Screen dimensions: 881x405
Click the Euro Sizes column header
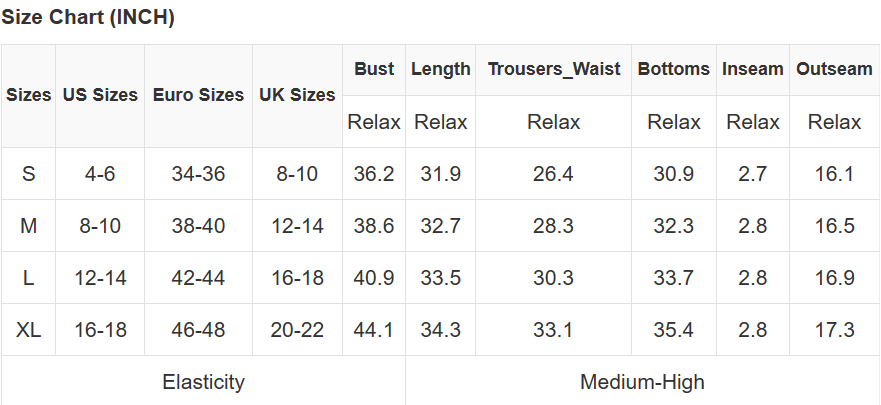[x=198, y=95]
